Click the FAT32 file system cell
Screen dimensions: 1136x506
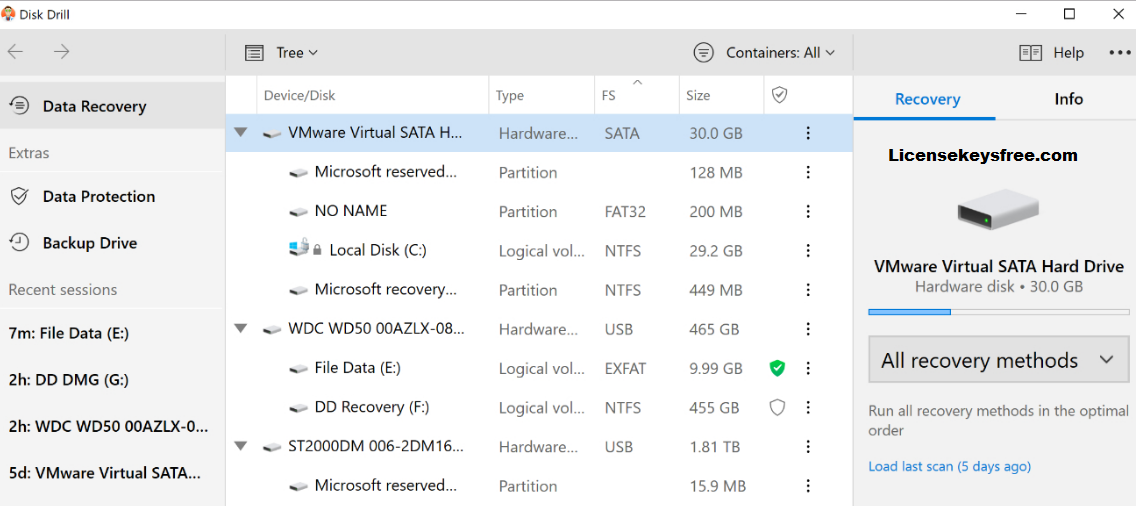tap(625, 212)
